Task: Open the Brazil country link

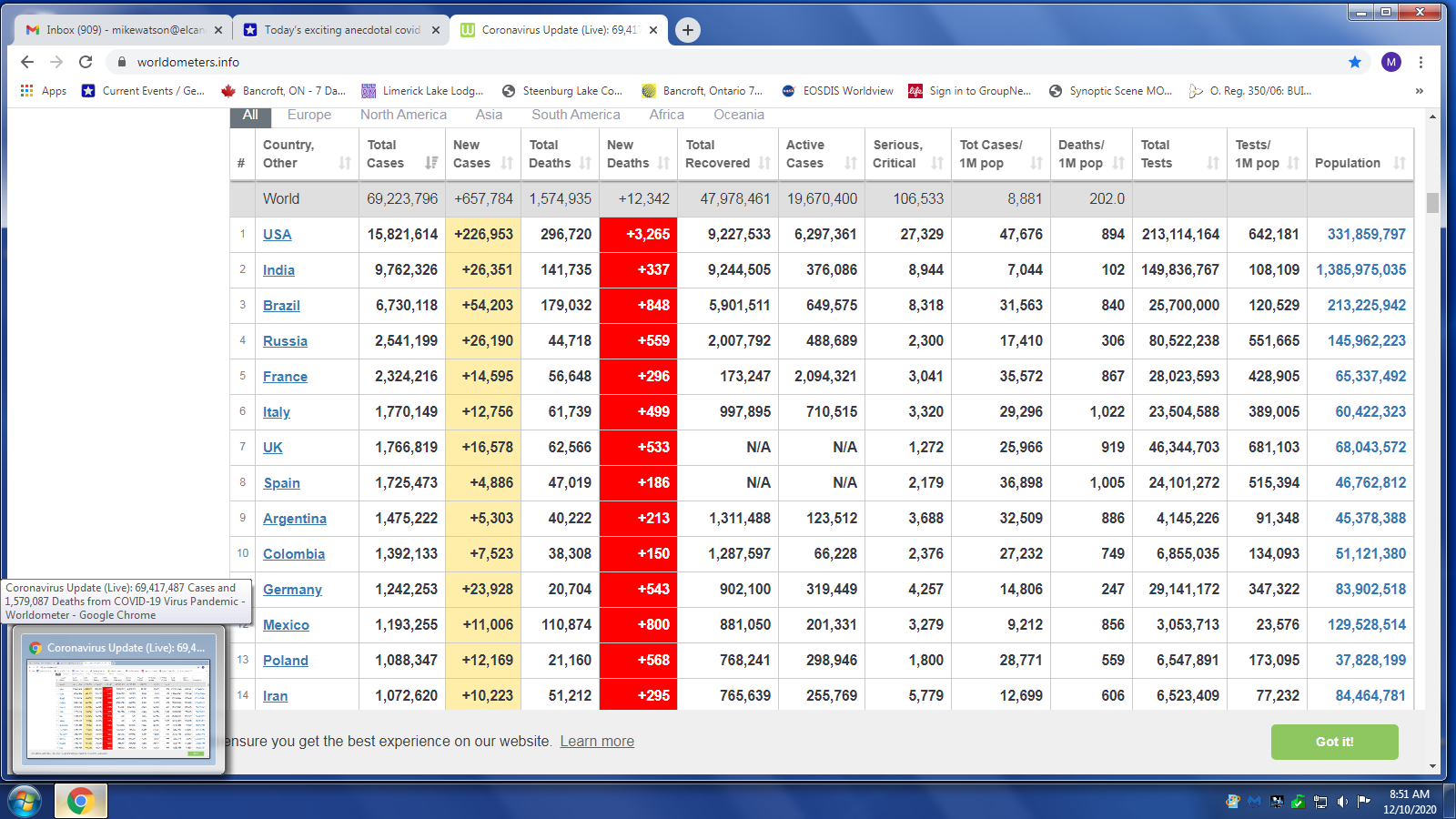Action: [x=281, y=306]
